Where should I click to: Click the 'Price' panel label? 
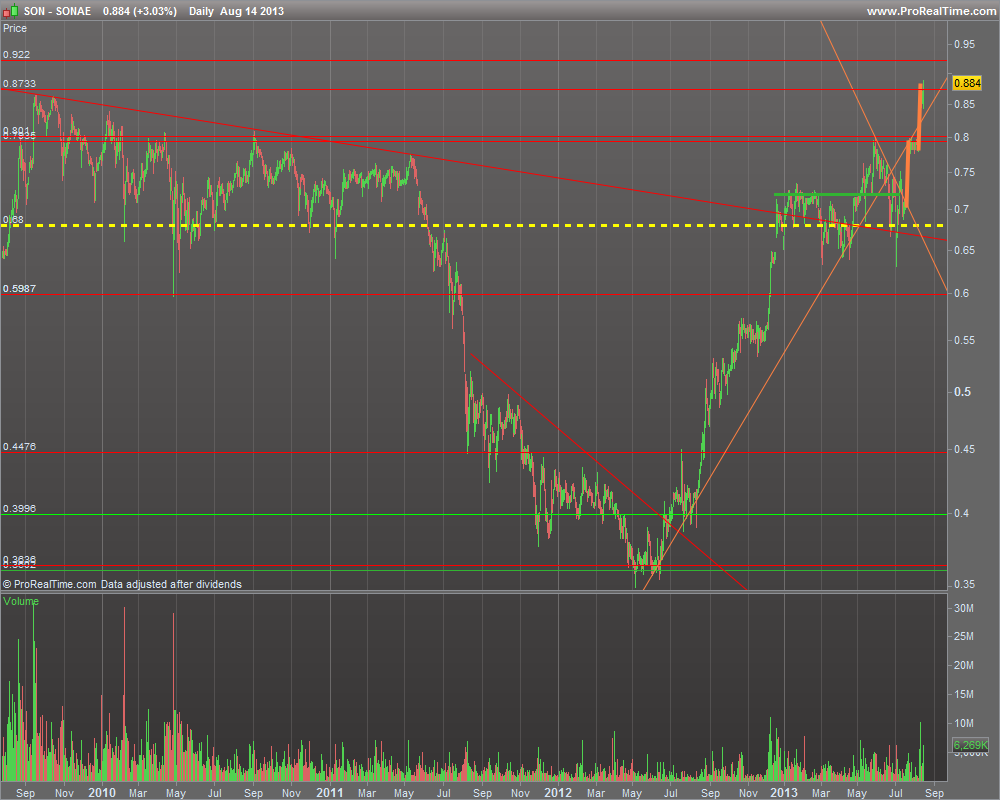[15, 28]
